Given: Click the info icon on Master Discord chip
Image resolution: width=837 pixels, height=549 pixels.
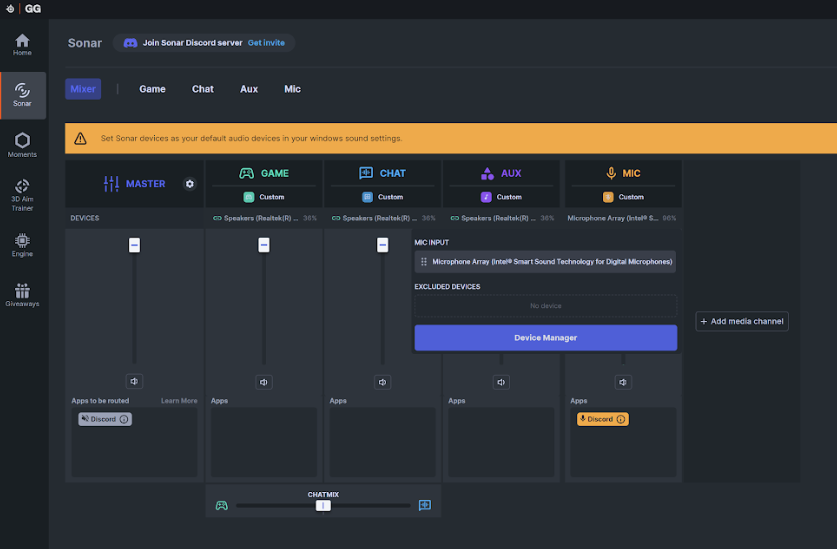Looking at the screenshot, I should [124, 419].
